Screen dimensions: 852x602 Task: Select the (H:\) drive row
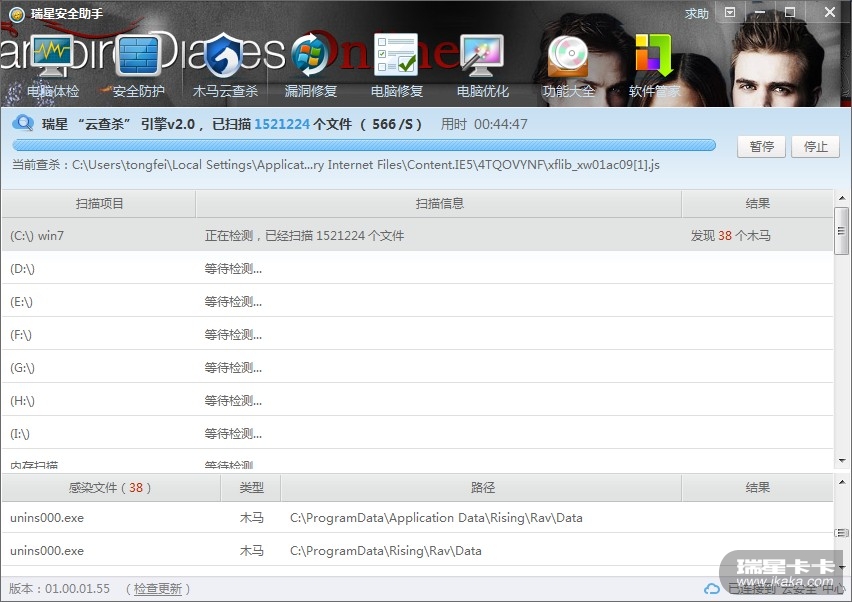(x=417, y=401)
